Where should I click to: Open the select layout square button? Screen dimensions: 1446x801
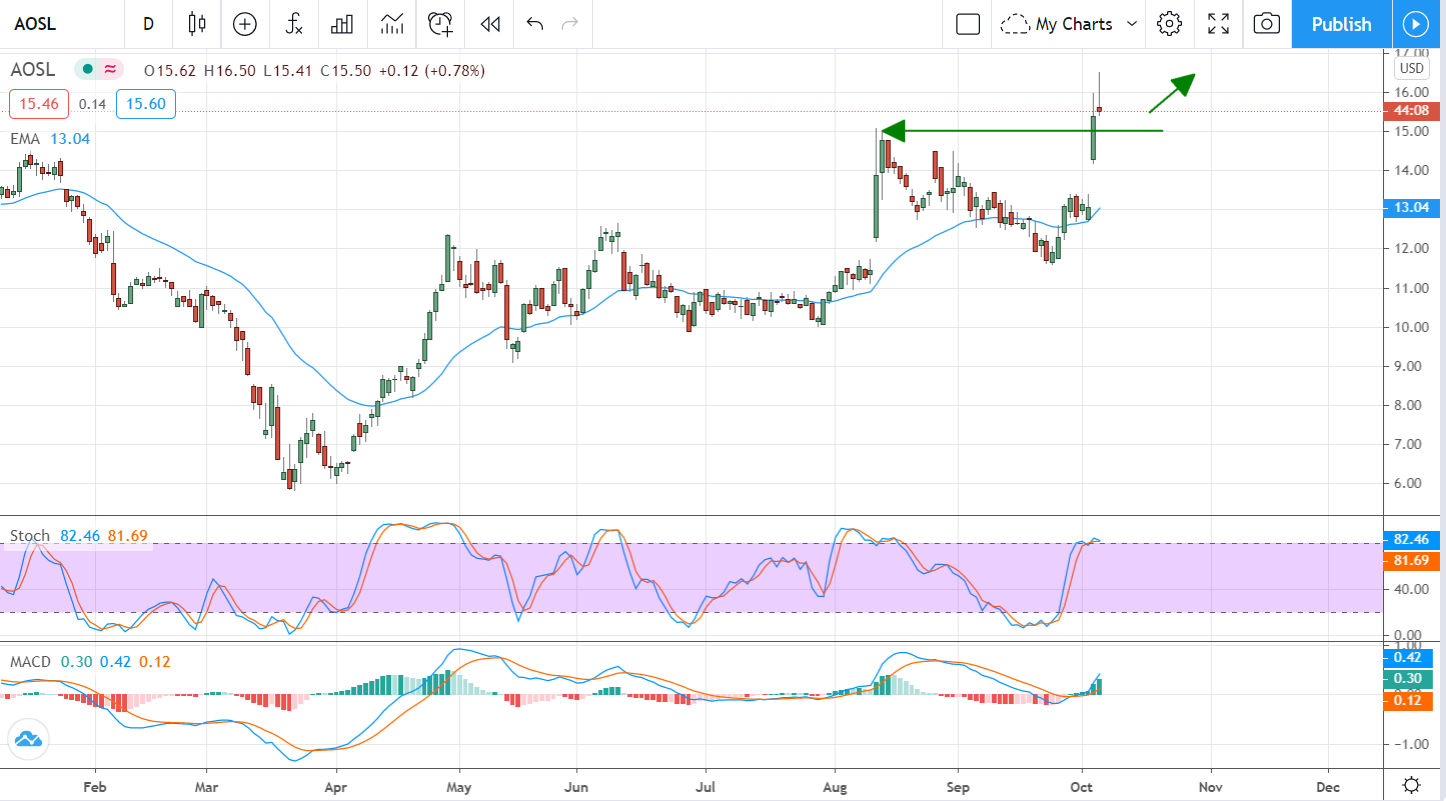[967, 24]
